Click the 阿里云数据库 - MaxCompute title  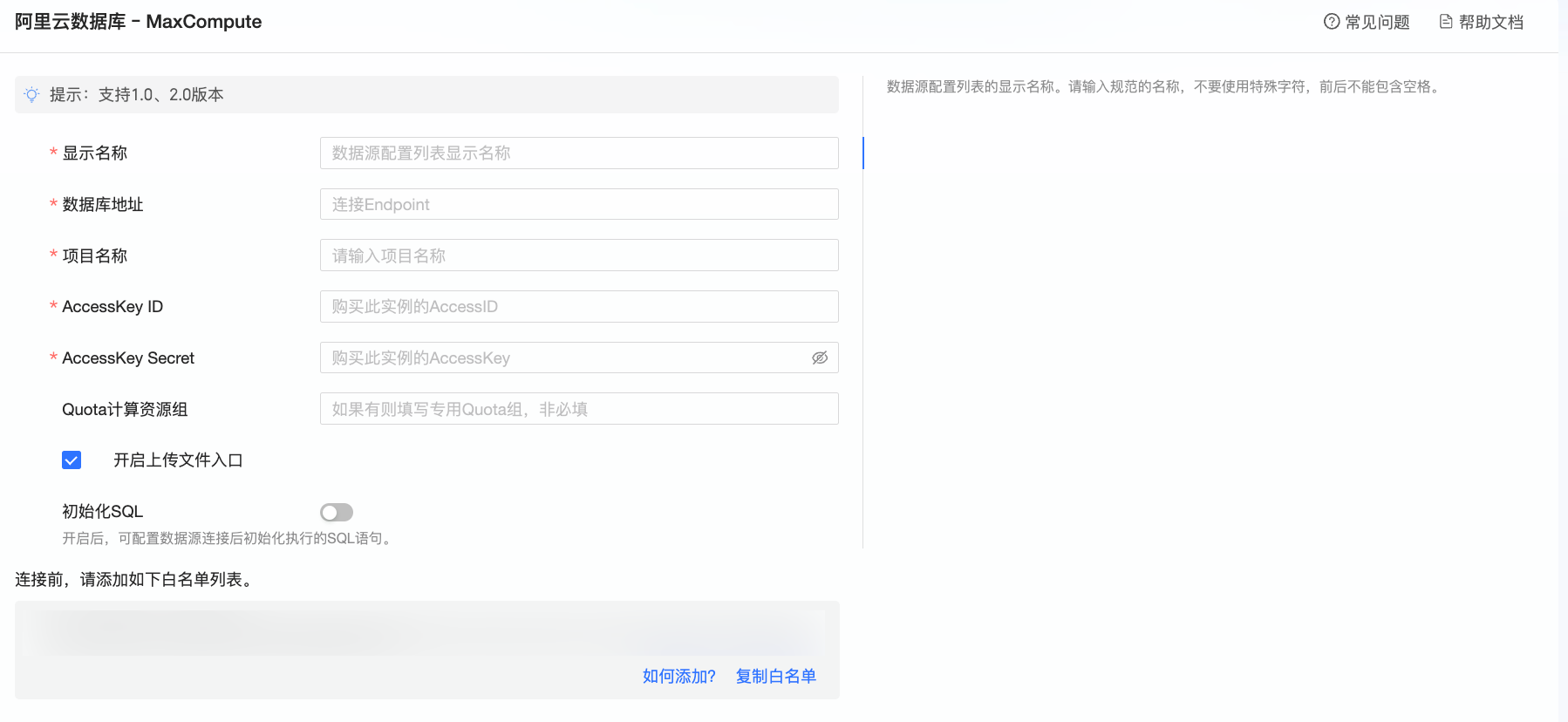click(139, 22)
